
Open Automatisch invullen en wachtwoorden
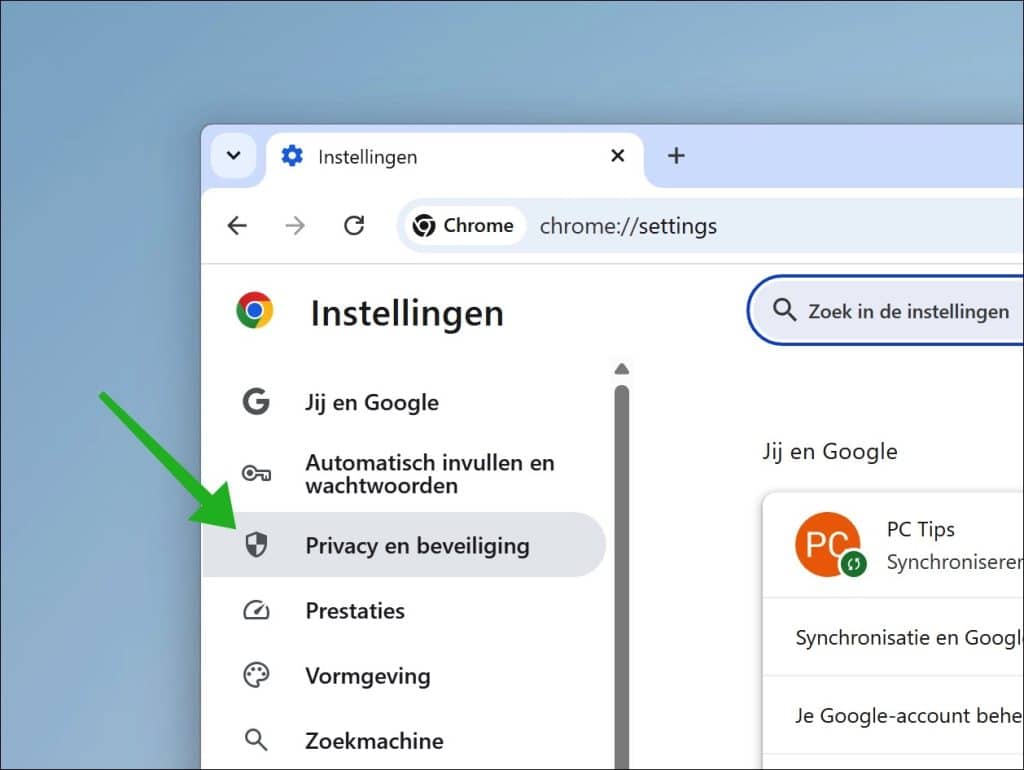point(404,474)
